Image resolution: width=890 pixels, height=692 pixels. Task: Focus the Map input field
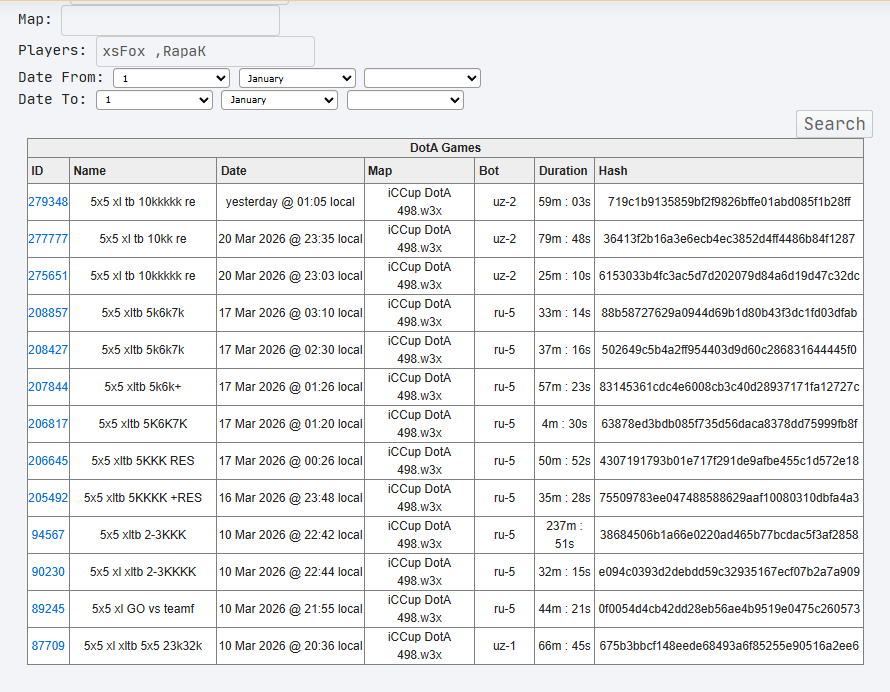170,20
